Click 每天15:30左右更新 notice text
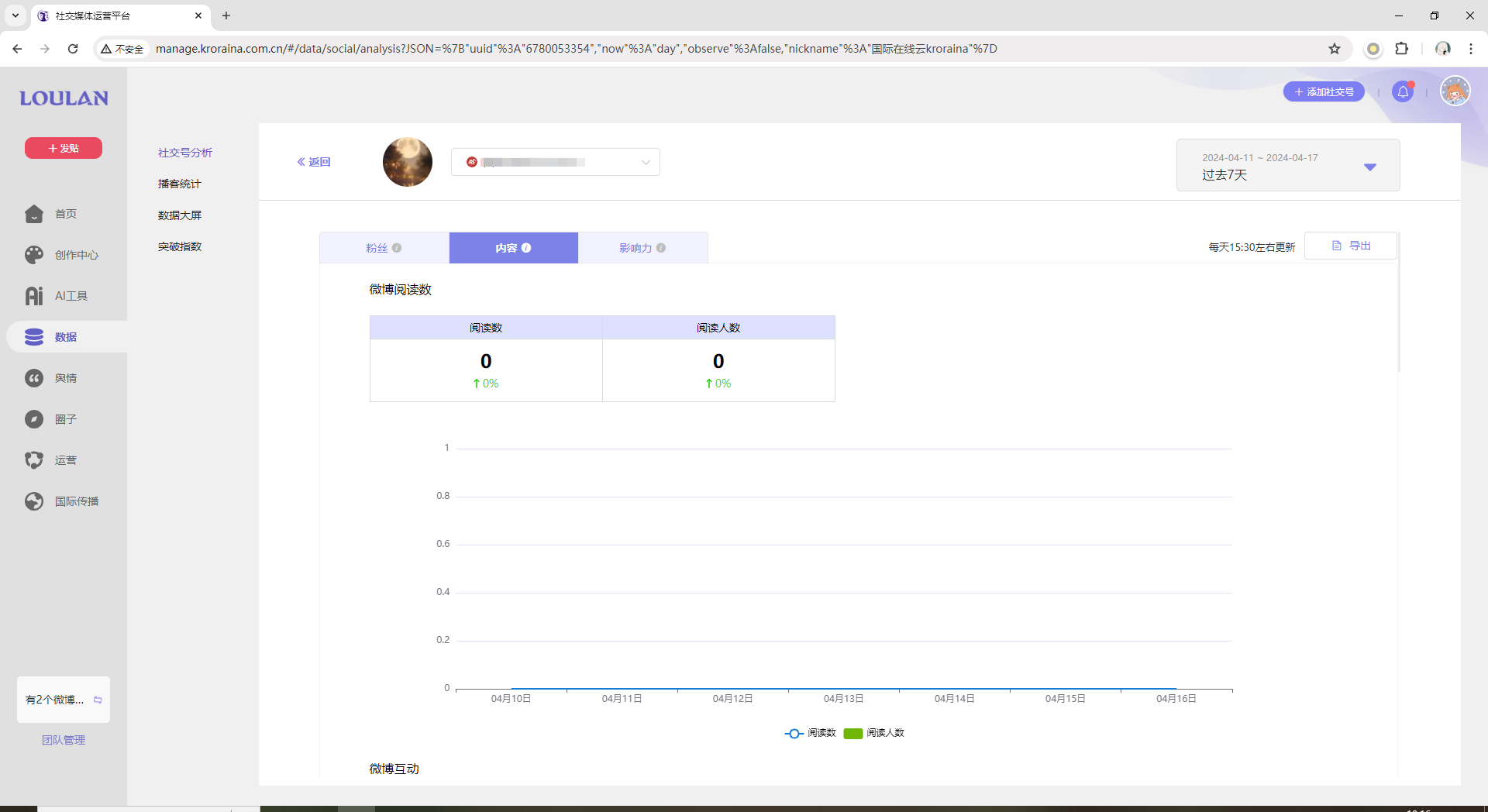1488x812 pixels. click(1252, 247)
